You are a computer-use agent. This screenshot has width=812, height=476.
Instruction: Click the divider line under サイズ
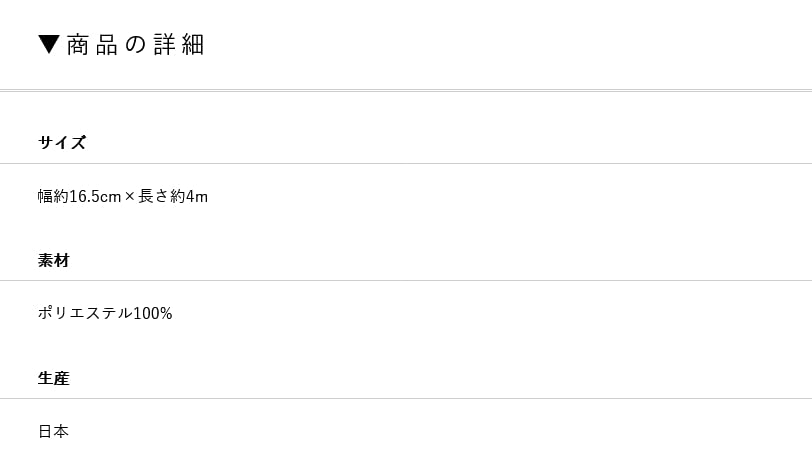click(x=406, y=163)
